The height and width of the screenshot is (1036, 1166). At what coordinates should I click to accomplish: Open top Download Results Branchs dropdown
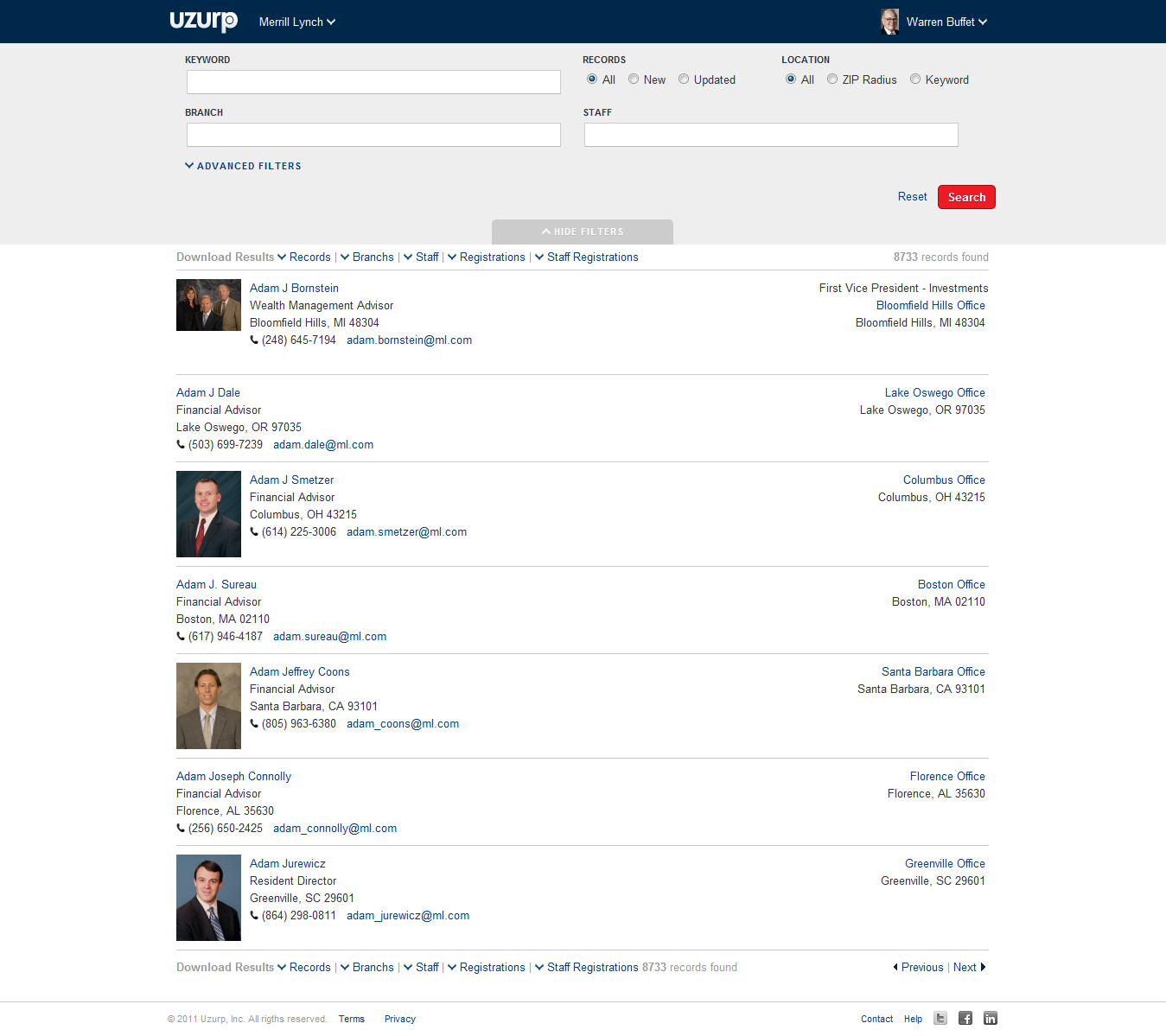coord(367,257)
